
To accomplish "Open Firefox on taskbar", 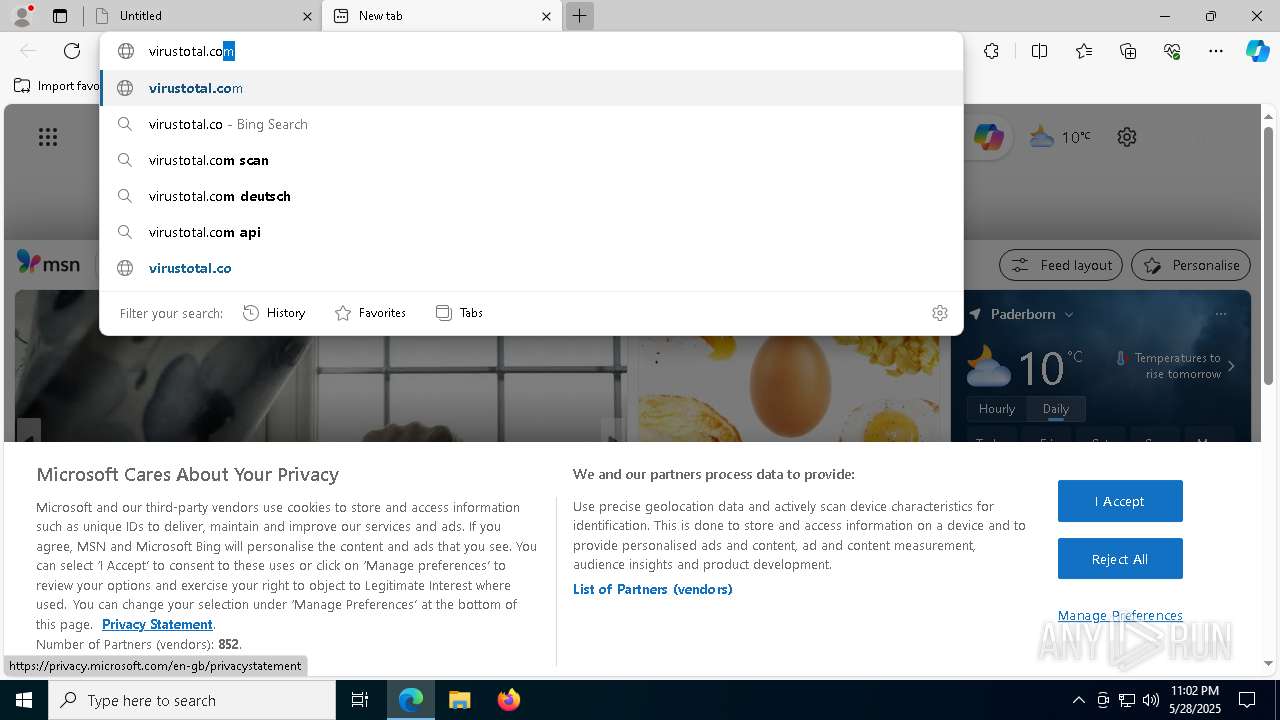I will pyautogui.click(x=509, y=700).
